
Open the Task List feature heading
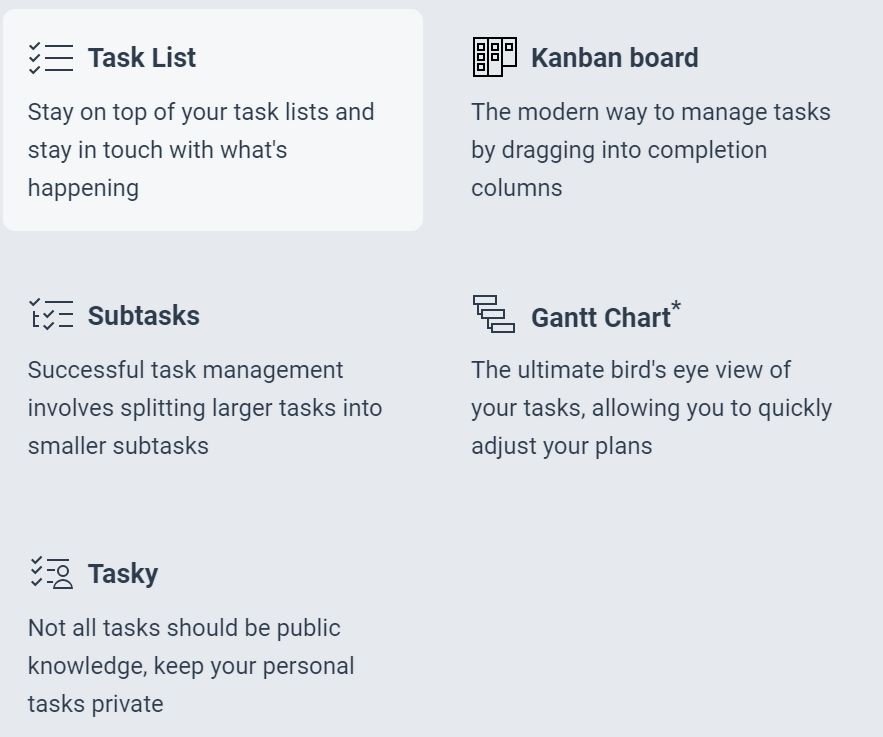click(x=142, y=58)
